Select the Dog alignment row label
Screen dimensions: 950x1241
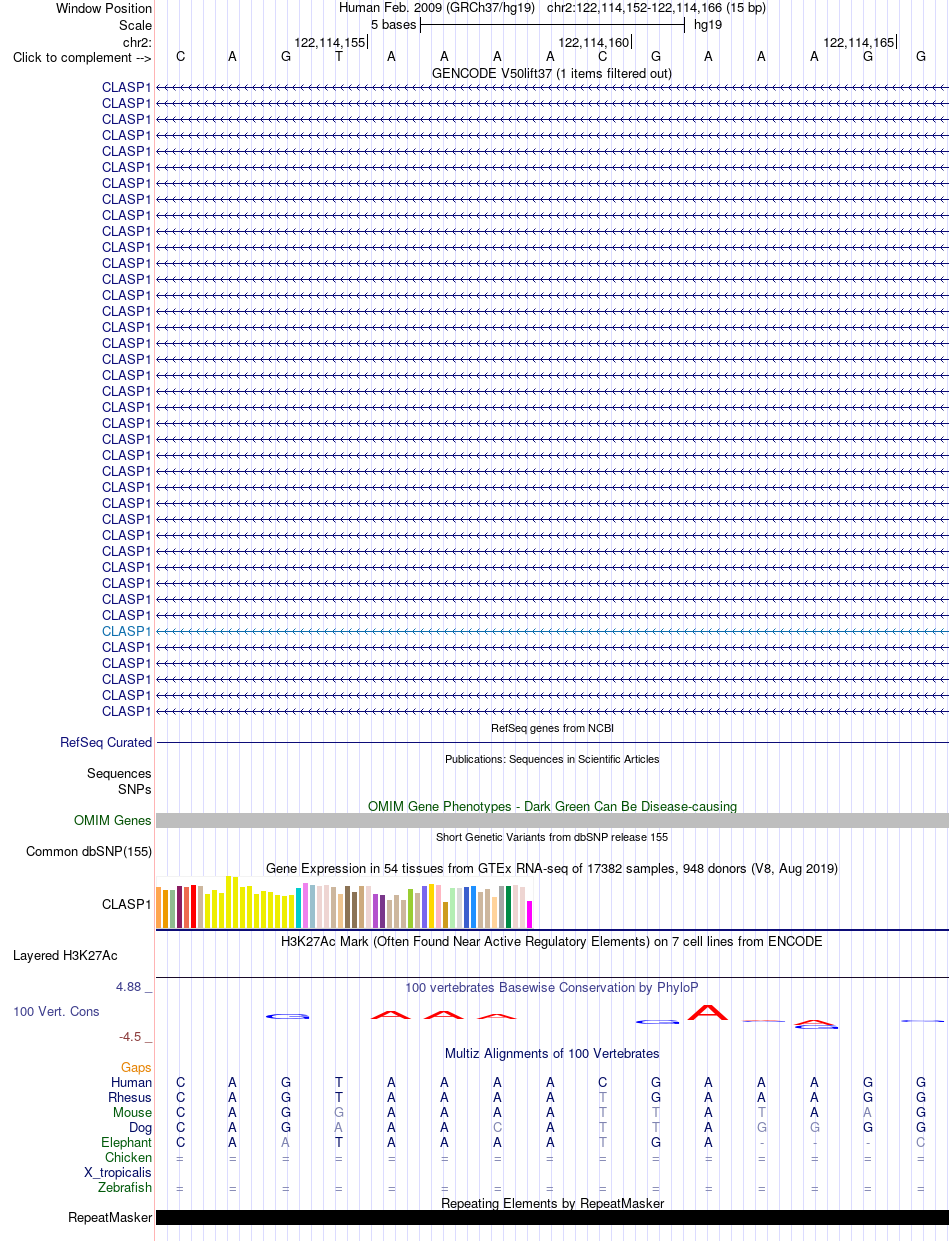[139, 1127]
